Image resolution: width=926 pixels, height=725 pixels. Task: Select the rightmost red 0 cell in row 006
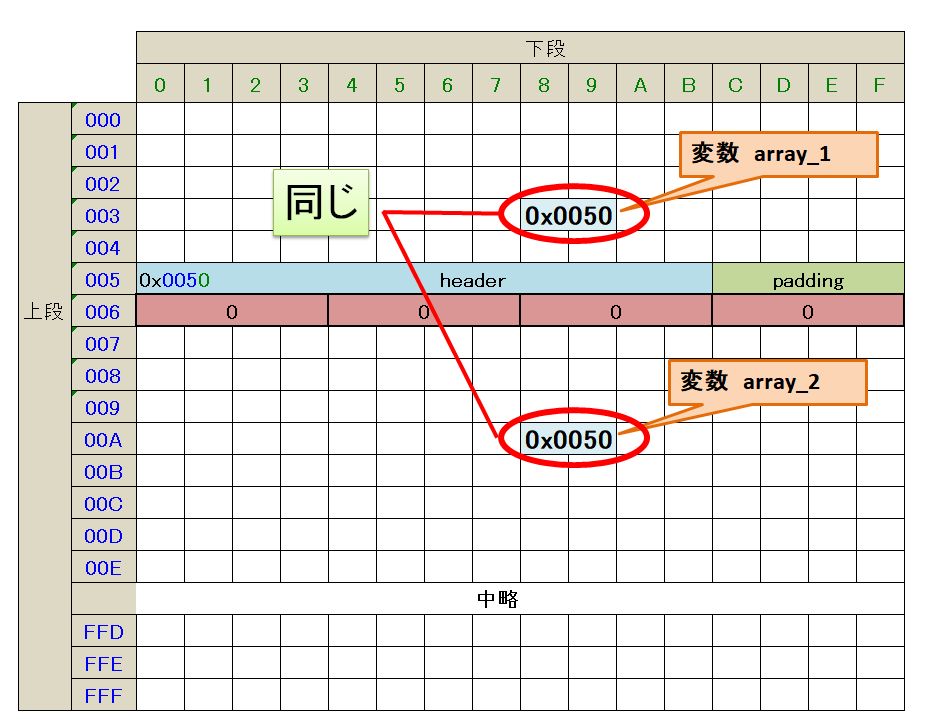tap(807, 312)
